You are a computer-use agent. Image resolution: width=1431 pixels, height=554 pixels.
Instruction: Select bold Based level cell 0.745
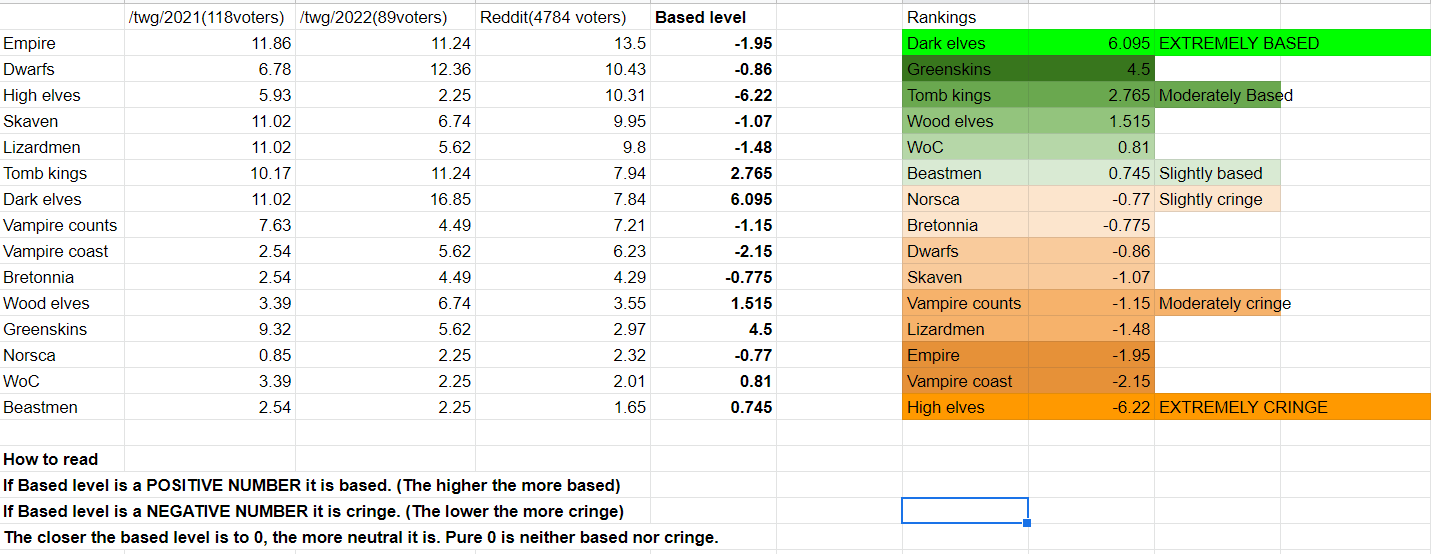(713, 408)
